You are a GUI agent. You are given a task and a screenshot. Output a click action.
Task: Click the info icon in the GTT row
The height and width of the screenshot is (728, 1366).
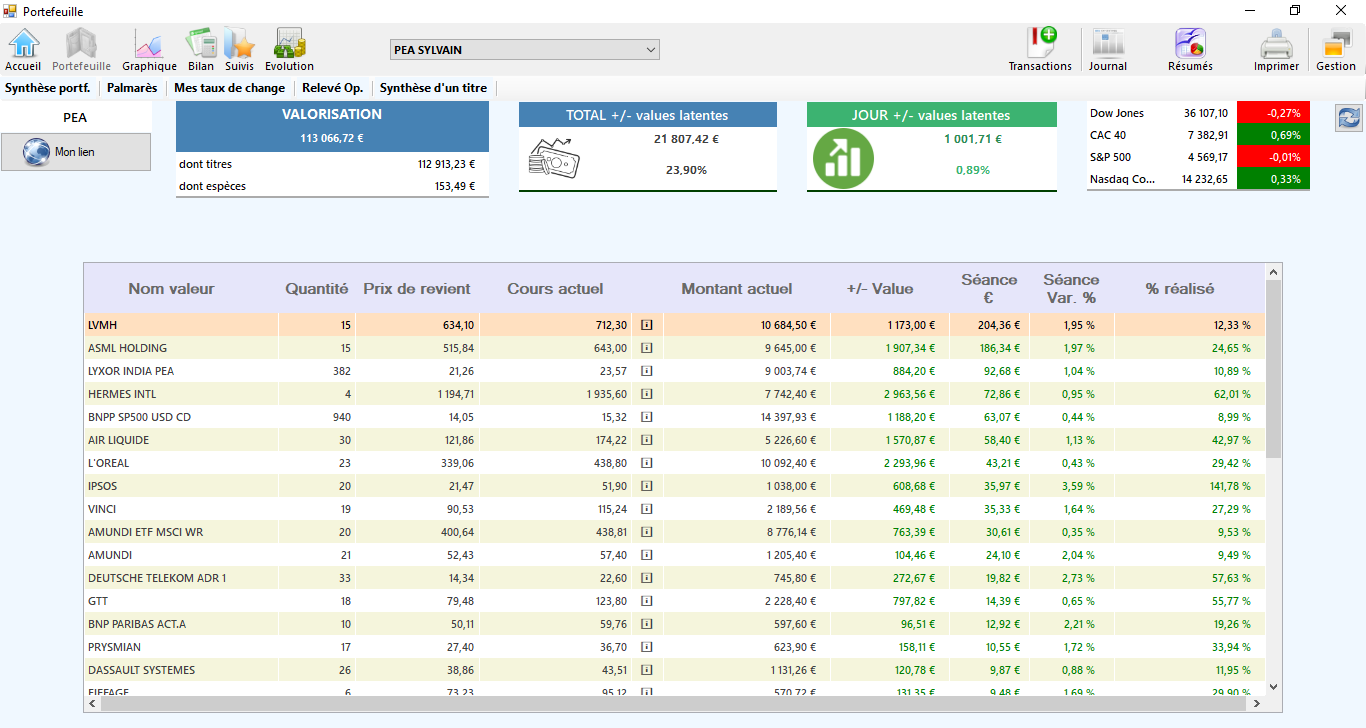[x=646, y=601]
